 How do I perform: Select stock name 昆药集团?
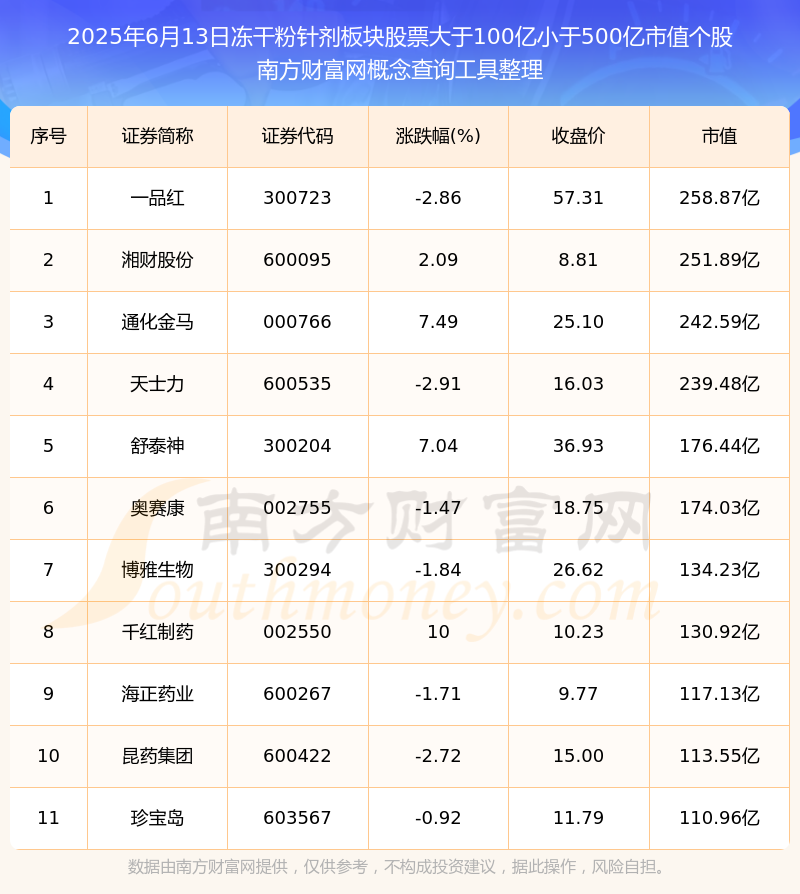tap(157, 756)
